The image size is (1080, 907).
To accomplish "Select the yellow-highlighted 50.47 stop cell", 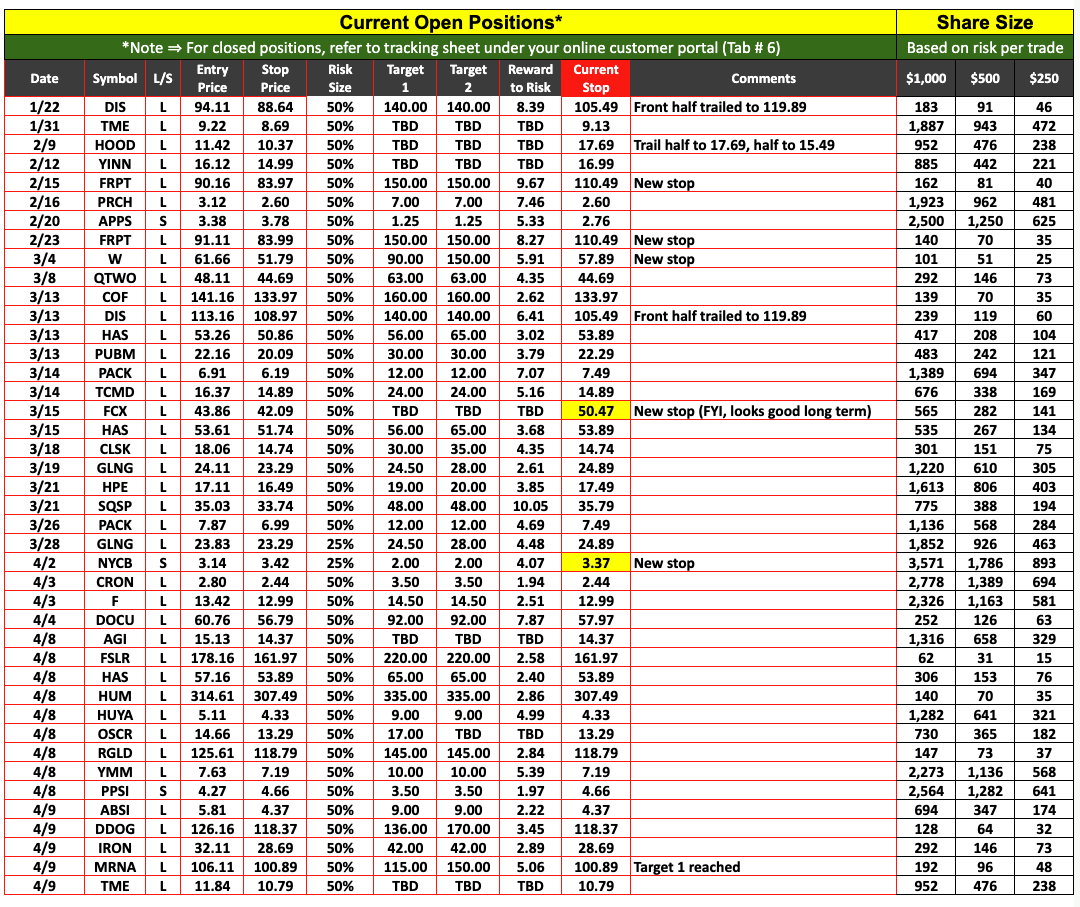I will pyautogui.click(x=595, y=411).
